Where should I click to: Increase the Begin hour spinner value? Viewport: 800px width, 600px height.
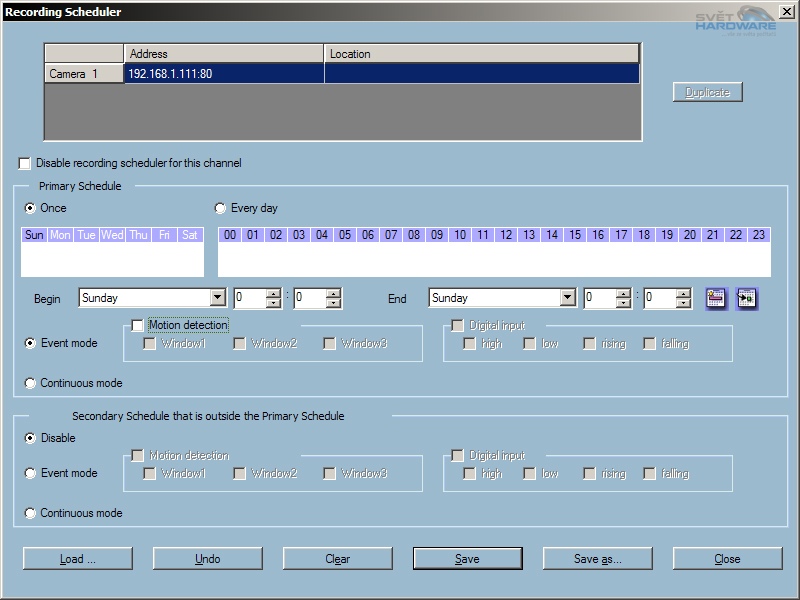[273, 293]
